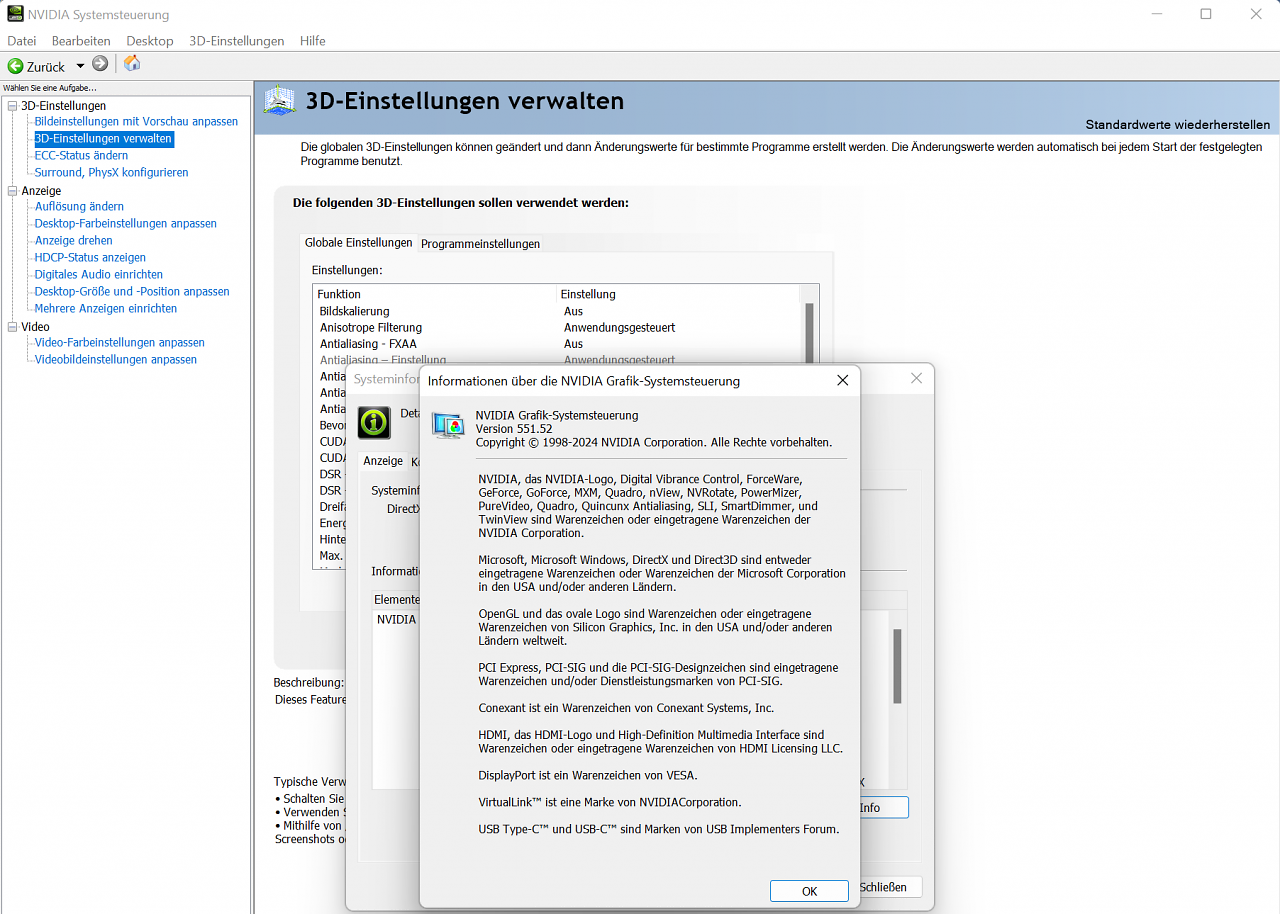The height and width of the screenshot is (914, 1280).
Task: Click OK in the Informationen dialog
Action: (x=809, y=891)
